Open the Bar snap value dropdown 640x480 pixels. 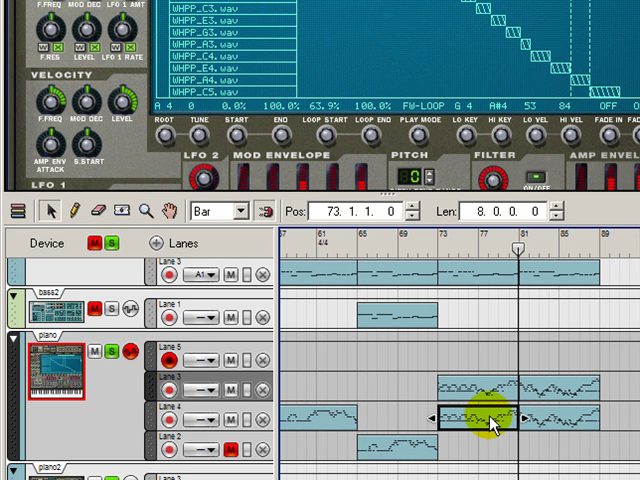click(241, 211)
